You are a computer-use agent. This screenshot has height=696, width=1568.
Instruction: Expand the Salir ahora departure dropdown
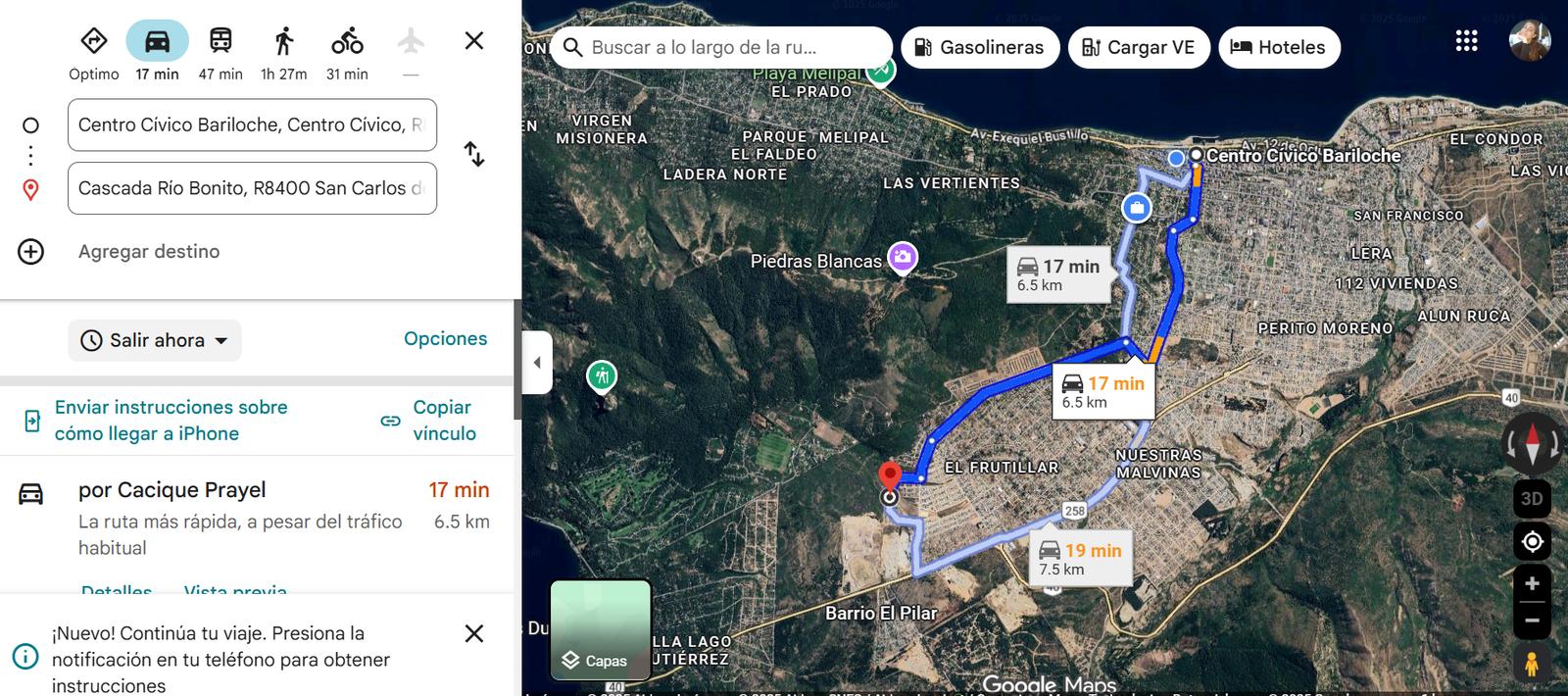155,340
